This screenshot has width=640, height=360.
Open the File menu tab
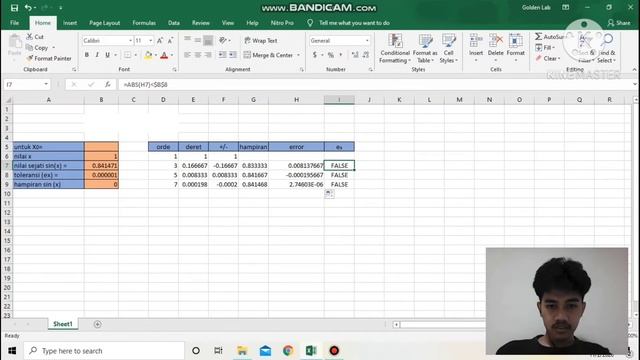(x=14, y=23)
